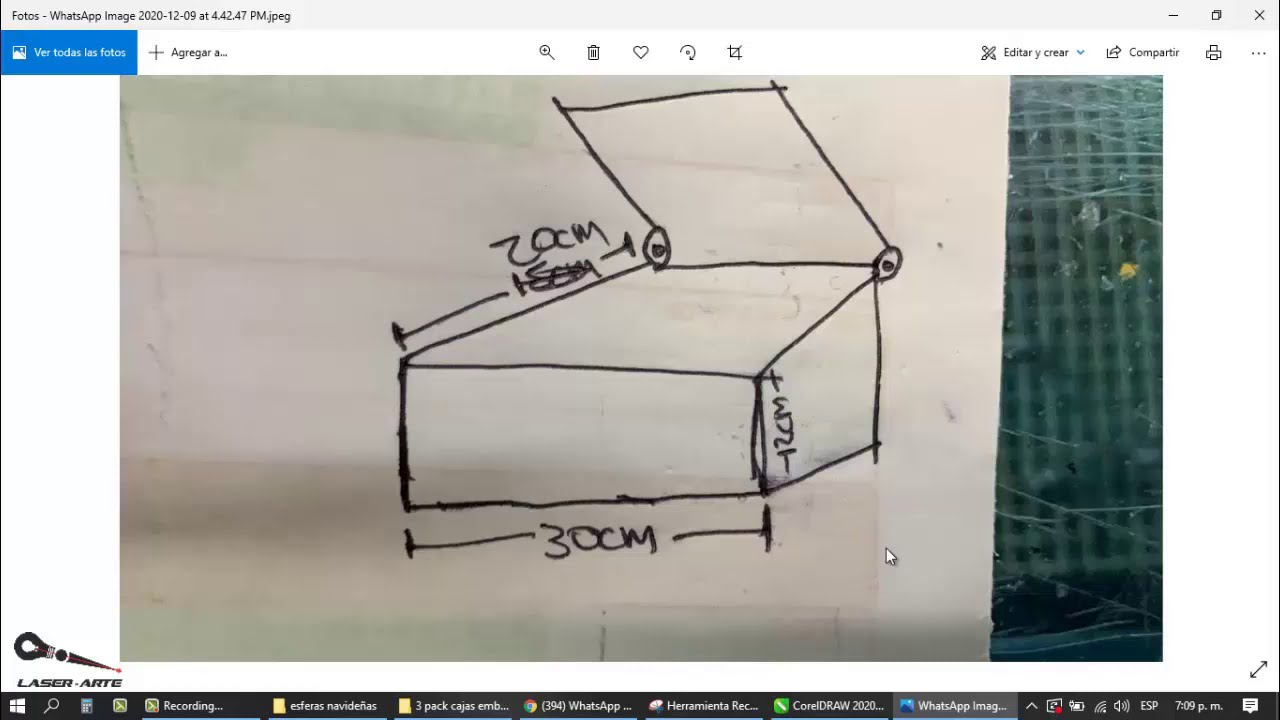Select WhatsApp Imag... Photos taskbar item
This screenshot has height=720, width=1280.
(955, 705)
